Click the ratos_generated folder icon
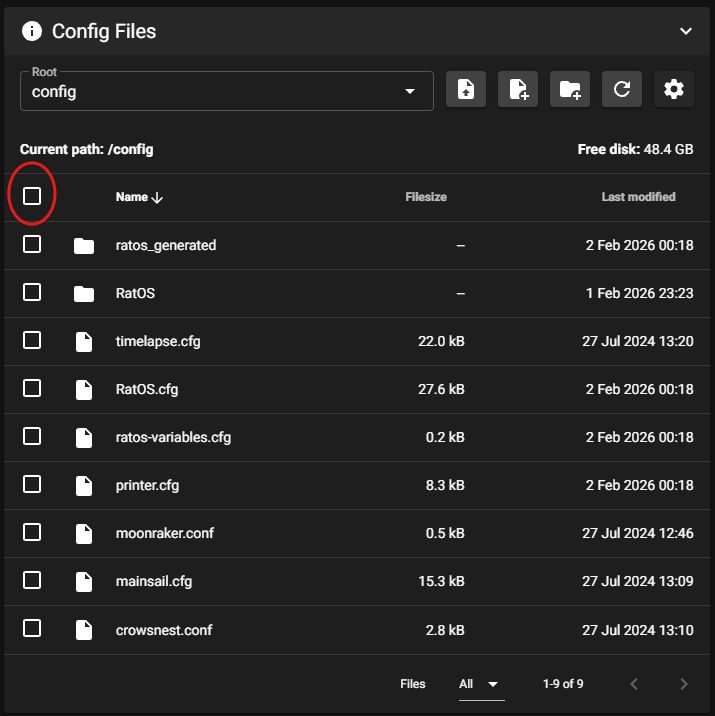This screenshot has width=715, height=716. click(x=84, y=246)
